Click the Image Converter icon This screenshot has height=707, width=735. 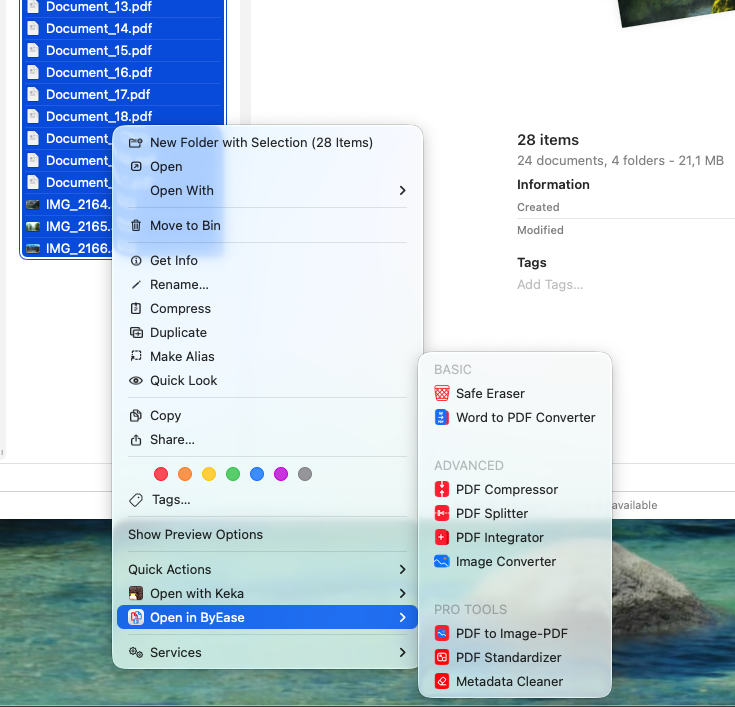click(442, 561)
